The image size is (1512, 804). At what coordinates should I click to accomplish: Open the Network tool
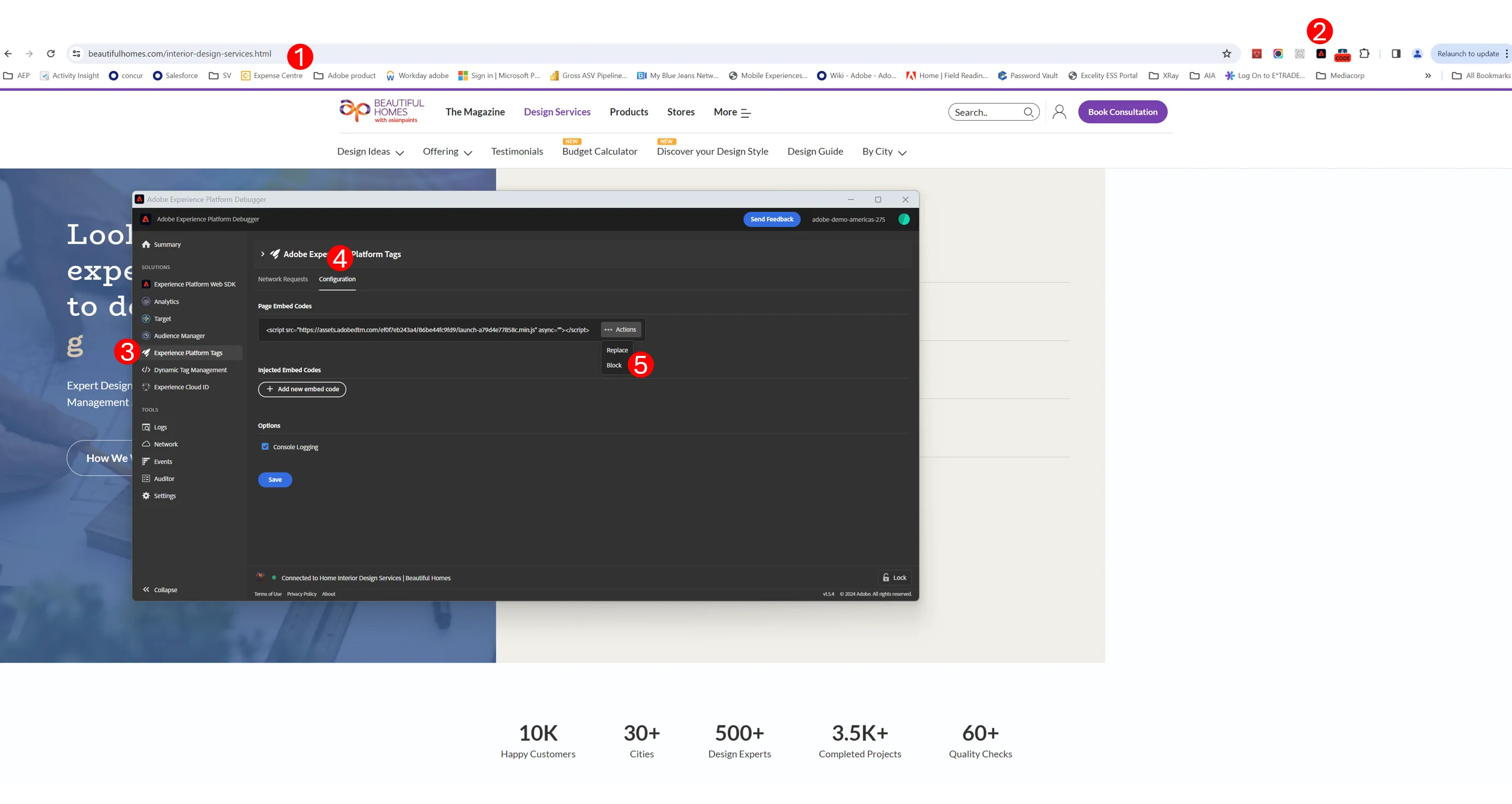[x=159, y=444]
